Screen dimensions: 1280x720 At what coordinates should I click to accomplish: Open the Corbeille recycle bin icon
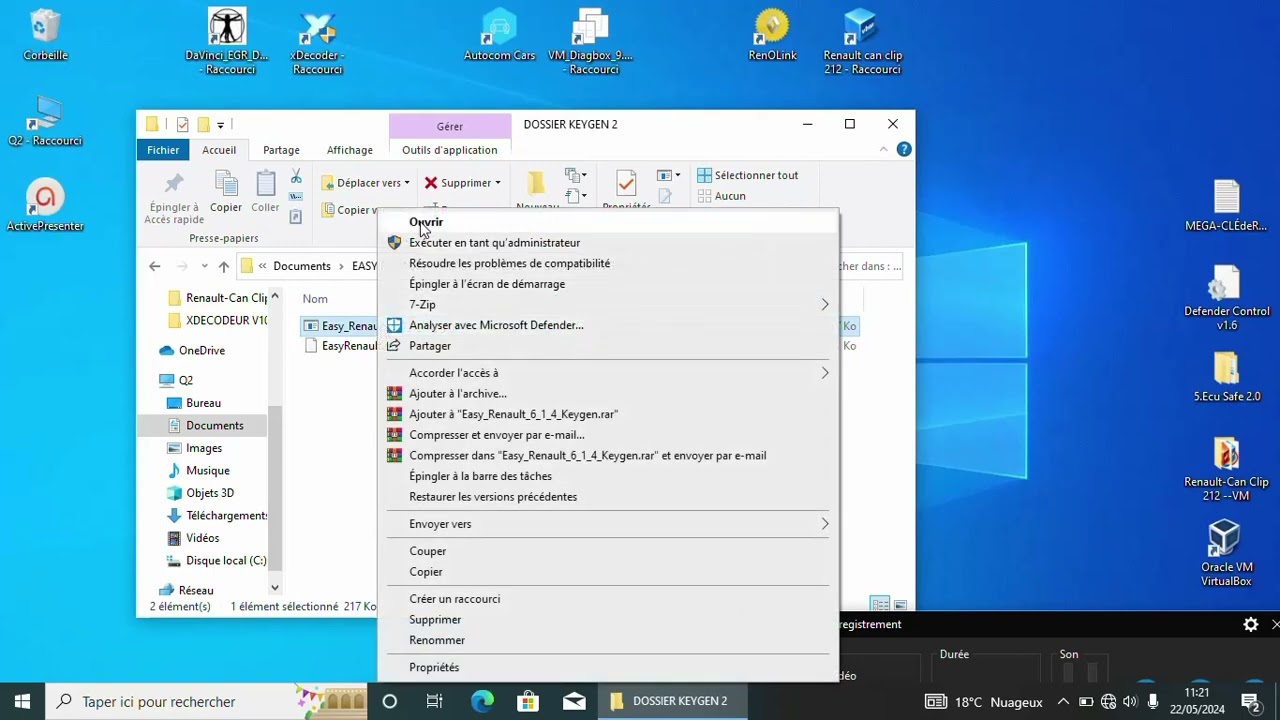45,34
